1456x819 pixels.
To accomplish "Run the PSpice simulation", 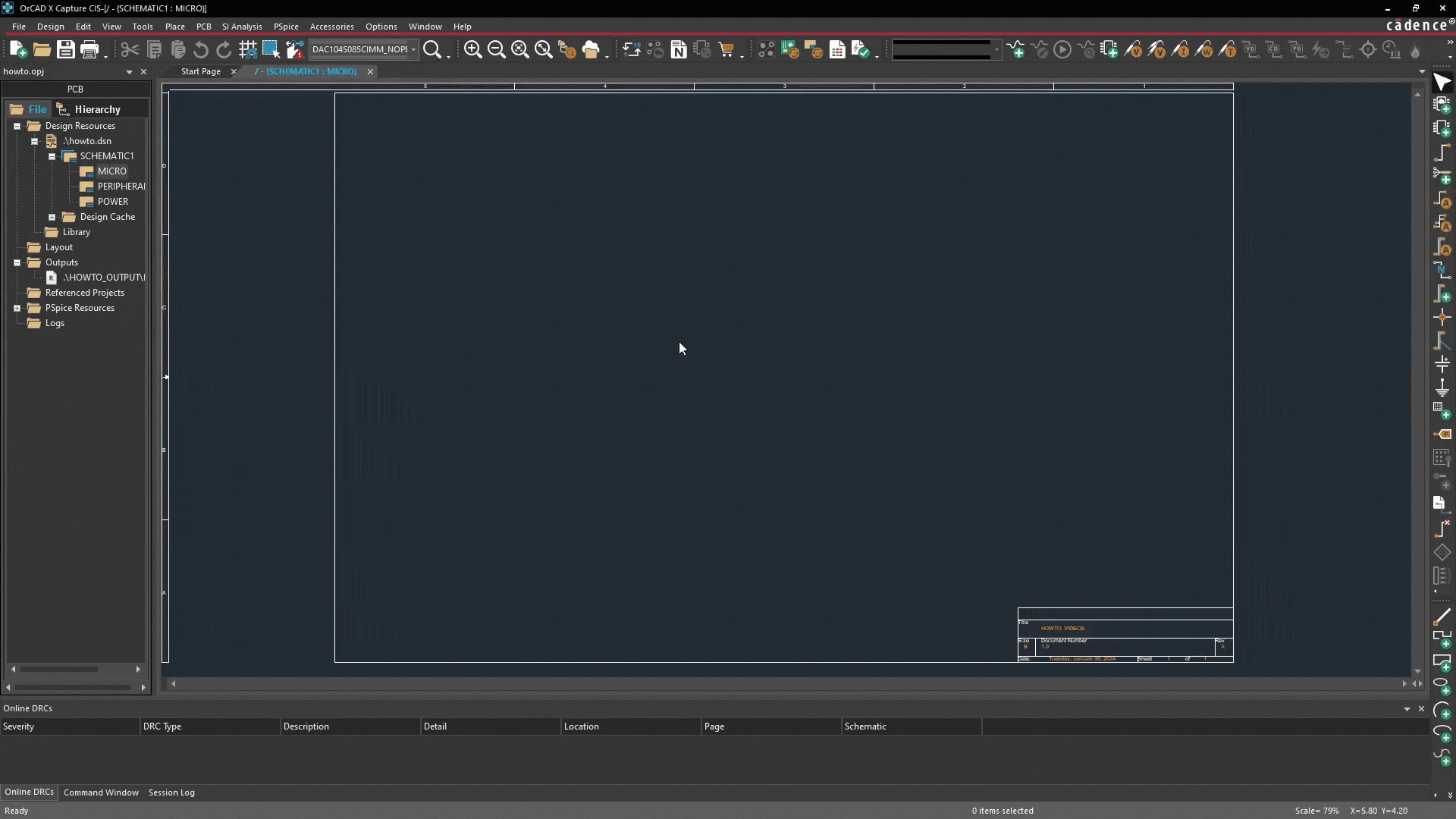I will click(1062, 49).
